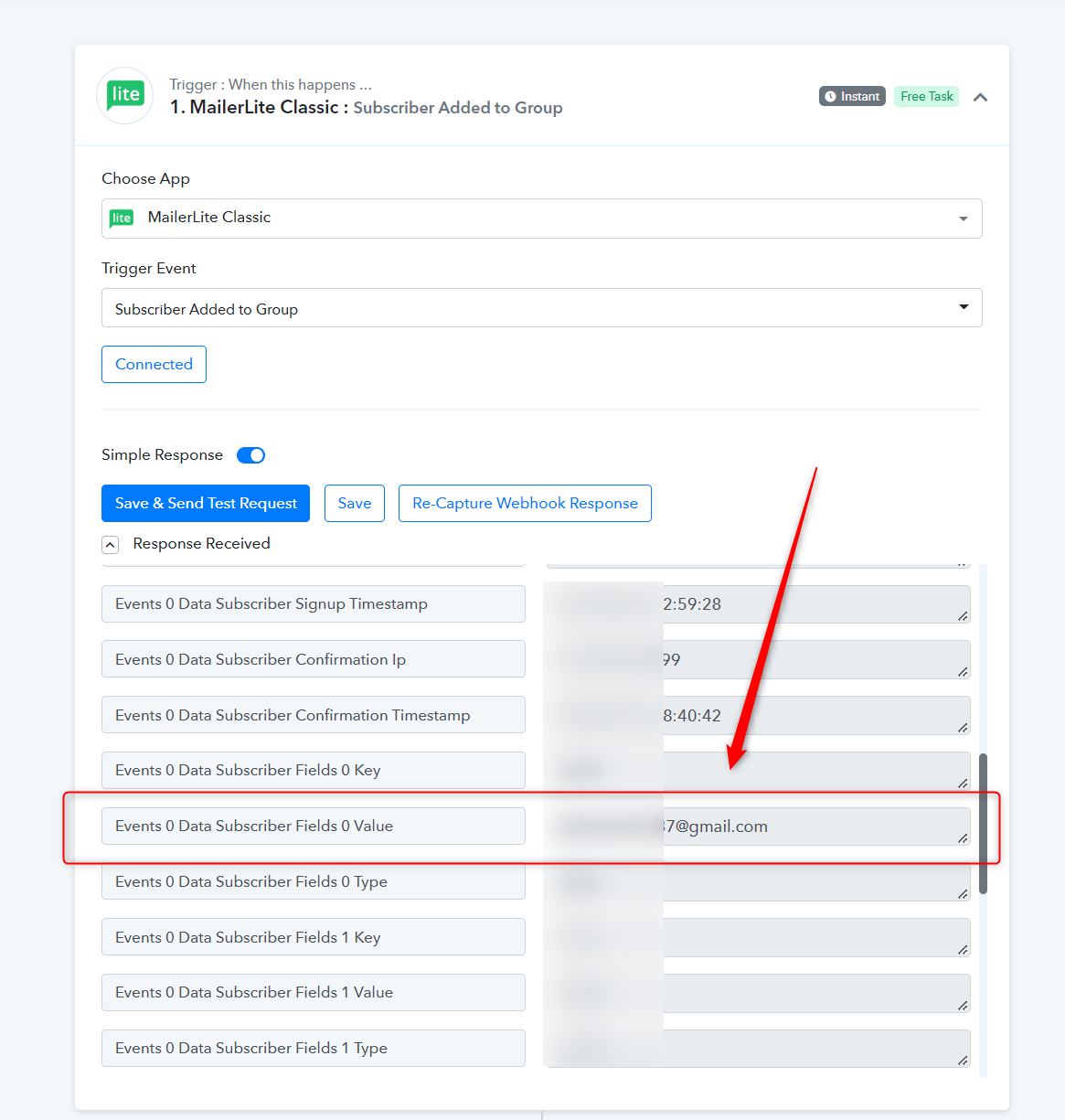Viewport: 1065px width, 1120px height.
Task: Click resize handle of 2:59:28 value box
Action: pos(963,616)
